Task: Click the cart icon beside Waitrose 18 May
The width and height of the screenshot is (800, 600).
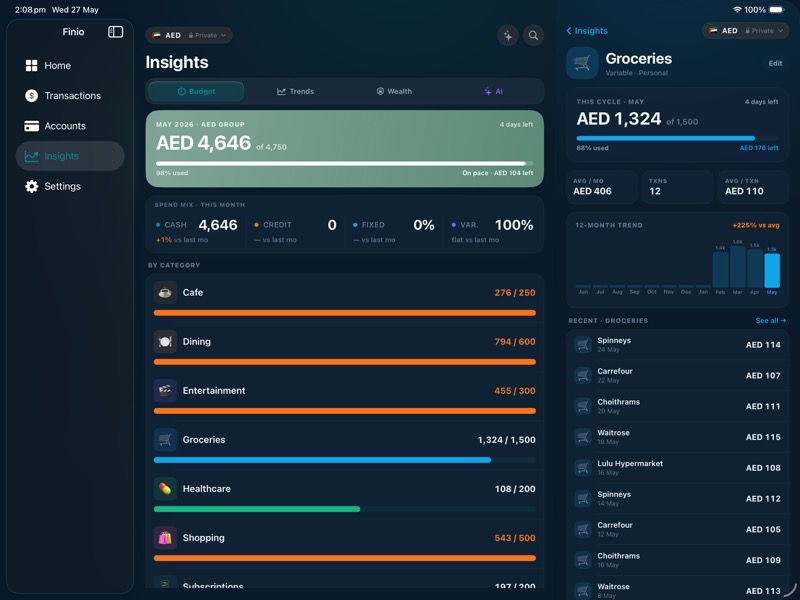Action: pyautogui.click(x=583, y=437)
